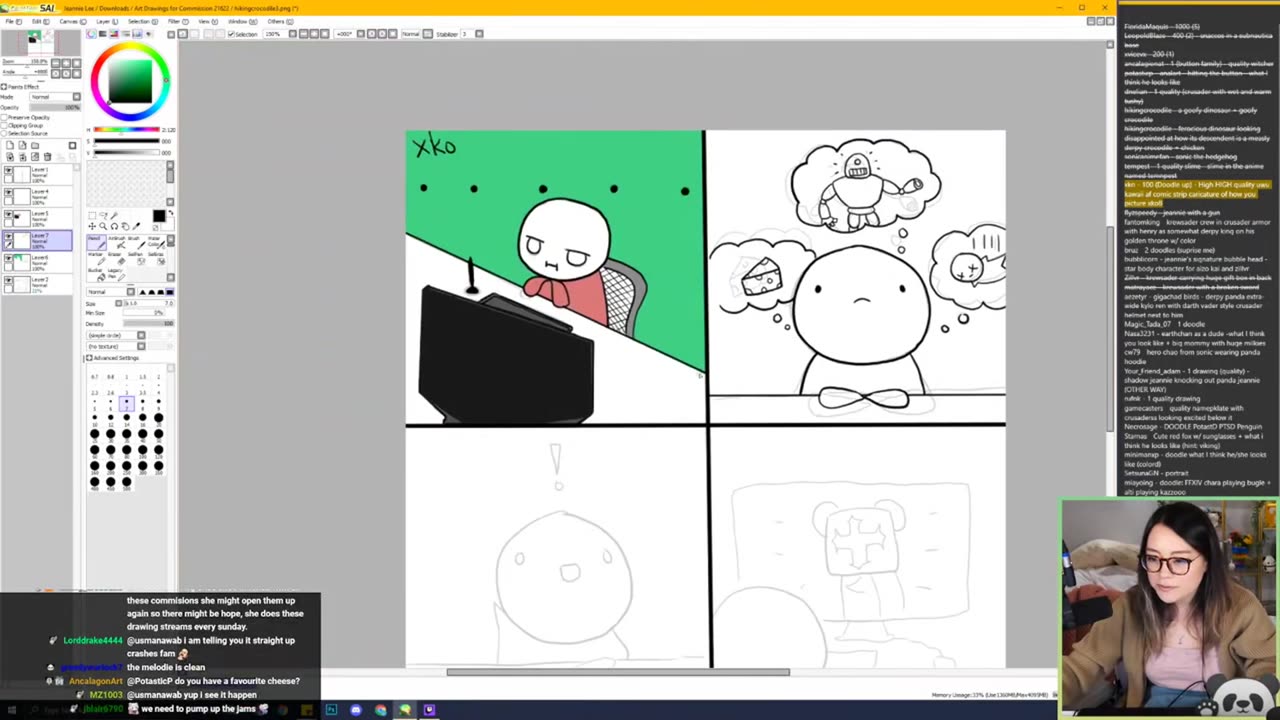Select the Move tool

(92, 226)
